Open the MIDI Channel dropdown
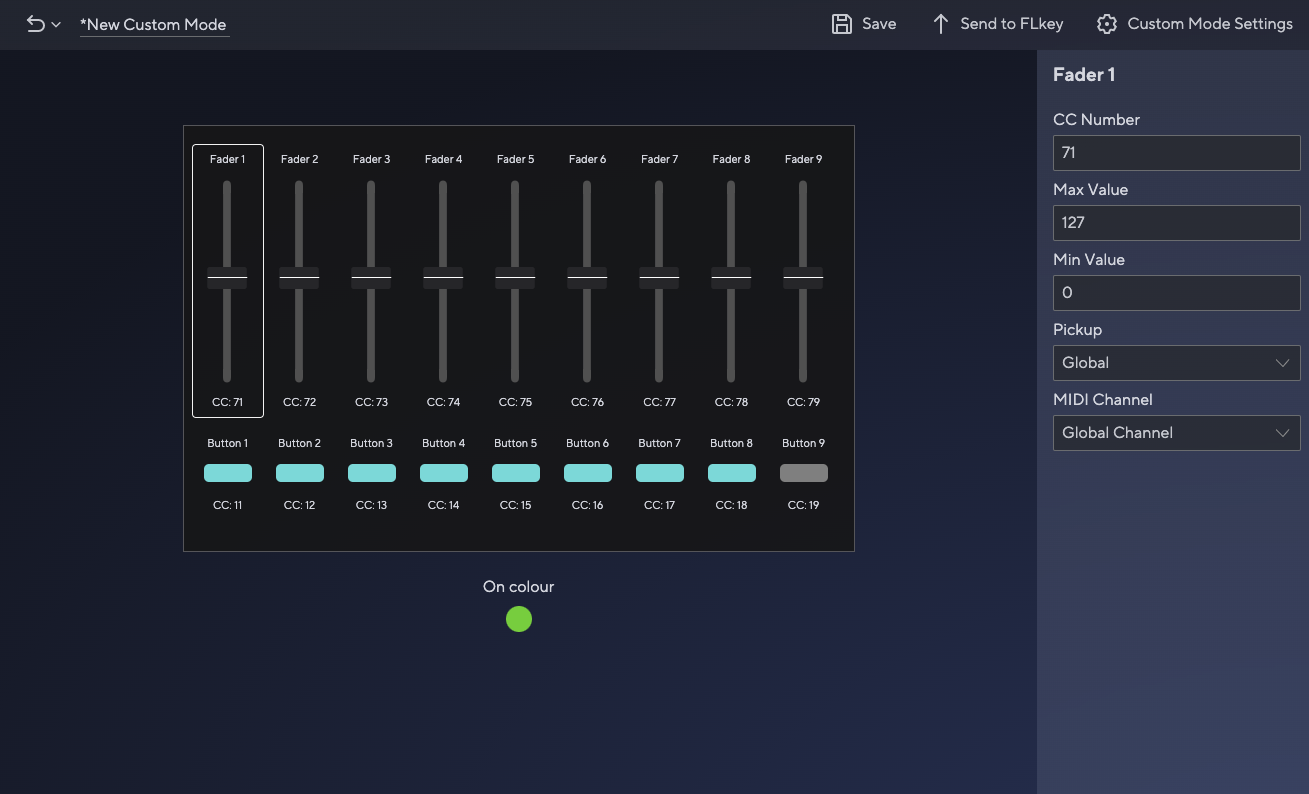 click(x=1176, y=433)
